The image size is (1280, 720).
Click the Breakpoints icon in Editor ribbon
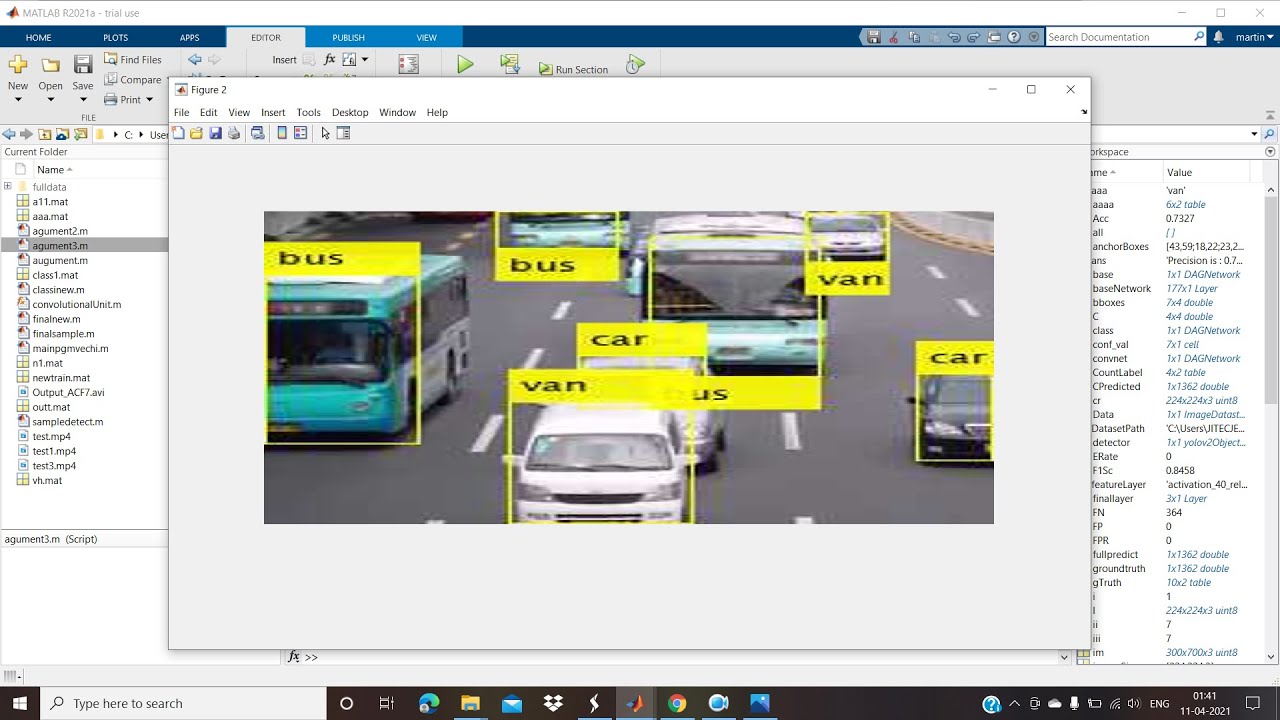[408, 64]
